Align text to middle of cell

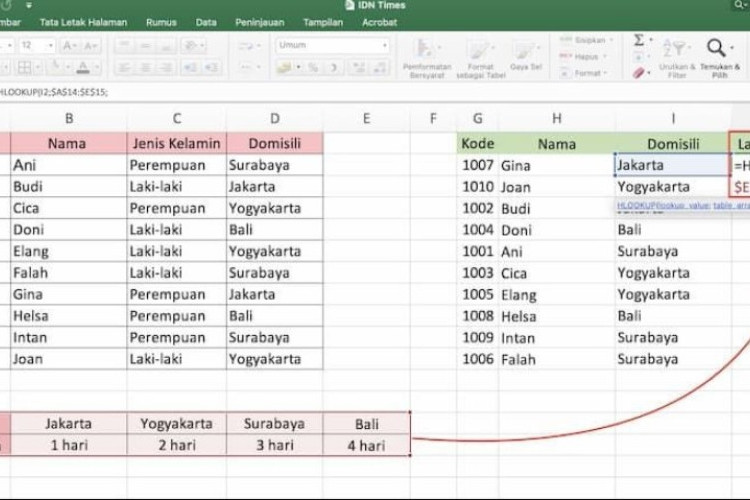click(145, 45)
